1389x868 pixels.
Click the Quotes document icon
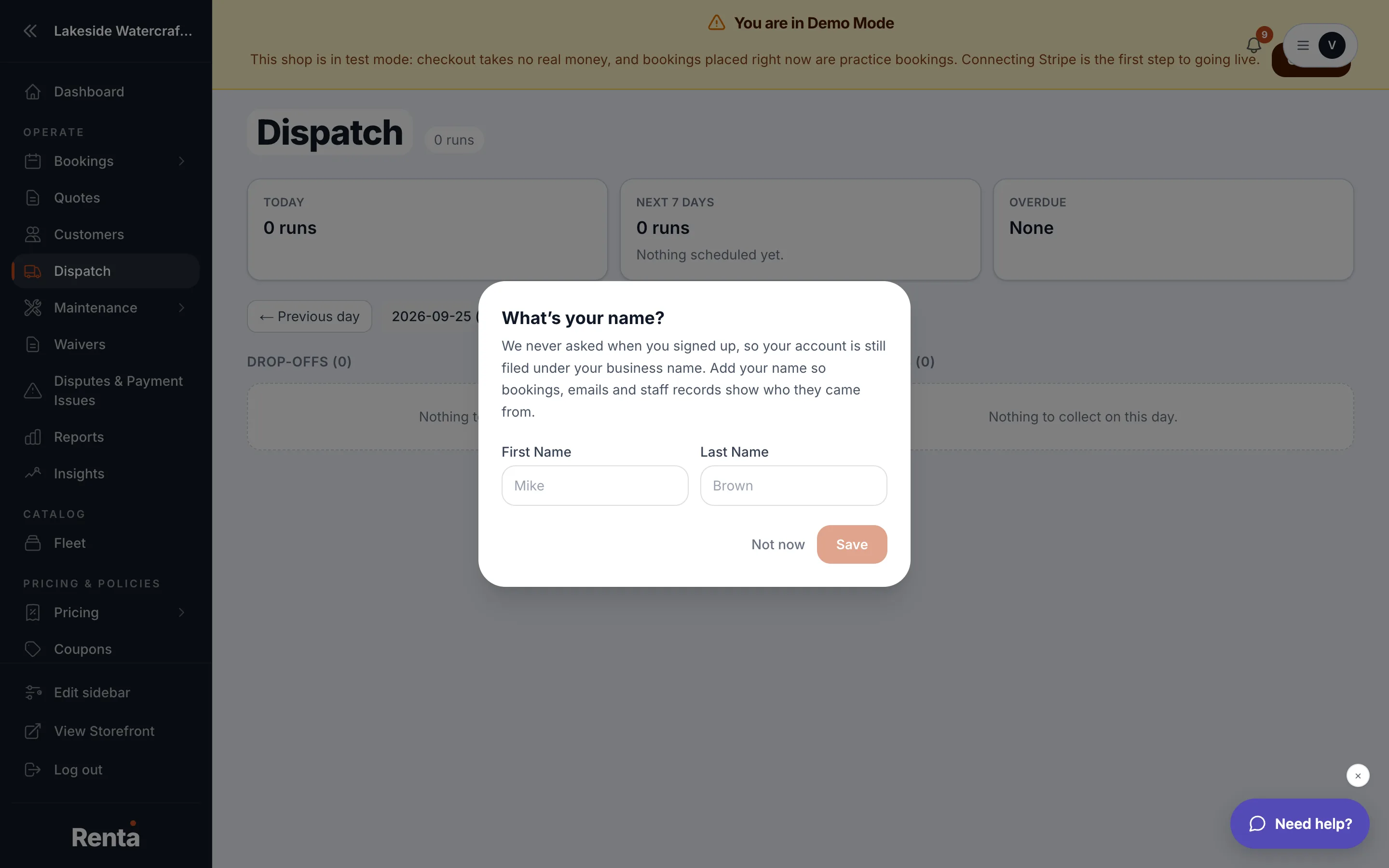pyautogui.click(x=33, y=198)
